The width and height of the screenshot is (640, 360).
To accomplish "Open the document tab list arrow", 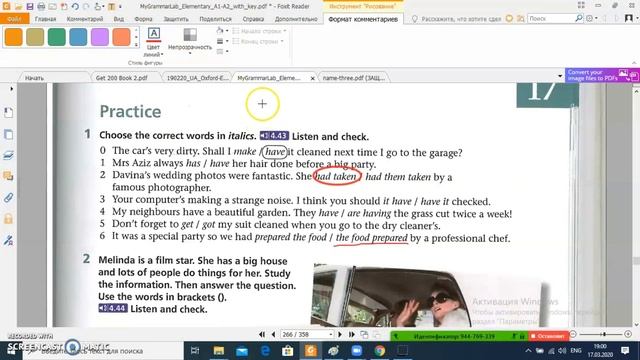I will click(560, 76).
